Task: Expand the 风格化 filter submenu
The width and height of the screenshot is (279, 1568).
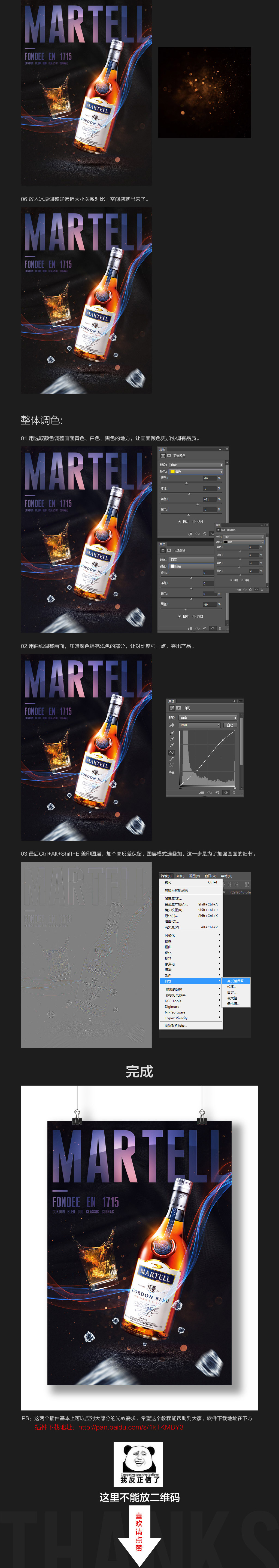Action: 191,936
